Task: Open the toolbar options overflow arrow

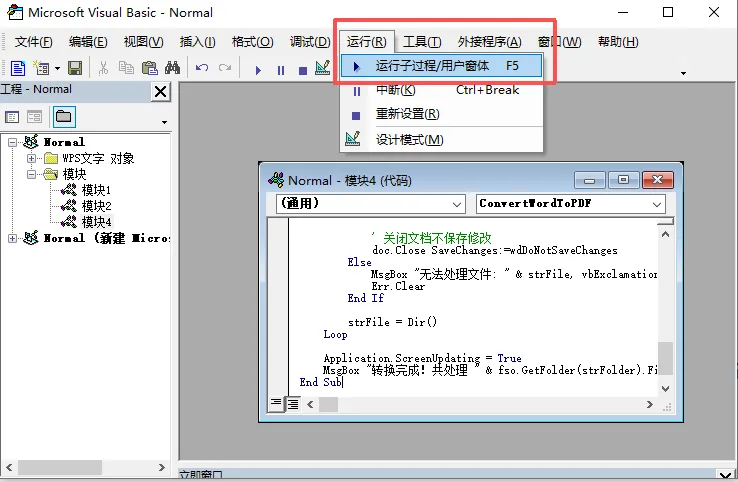Action: (683, 73)
